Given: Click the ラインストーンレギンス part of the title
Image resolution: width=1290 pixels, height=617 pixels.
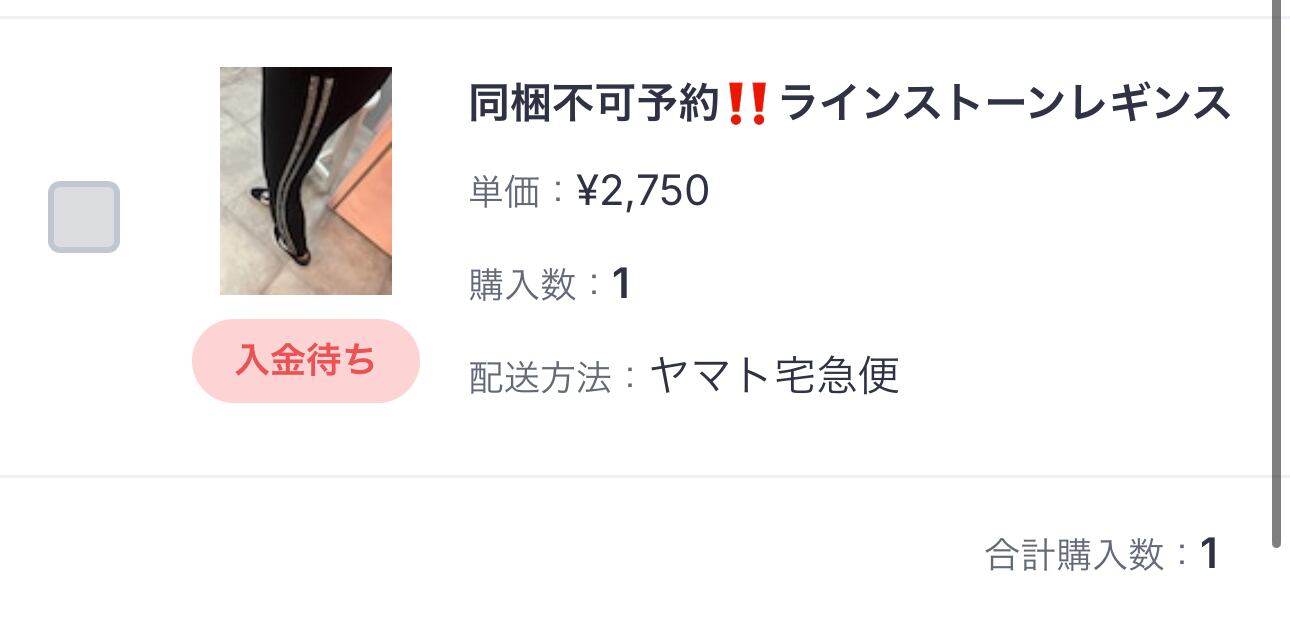Looking at the screenshot, I should pyautogui.click(x=1004, y=104).
